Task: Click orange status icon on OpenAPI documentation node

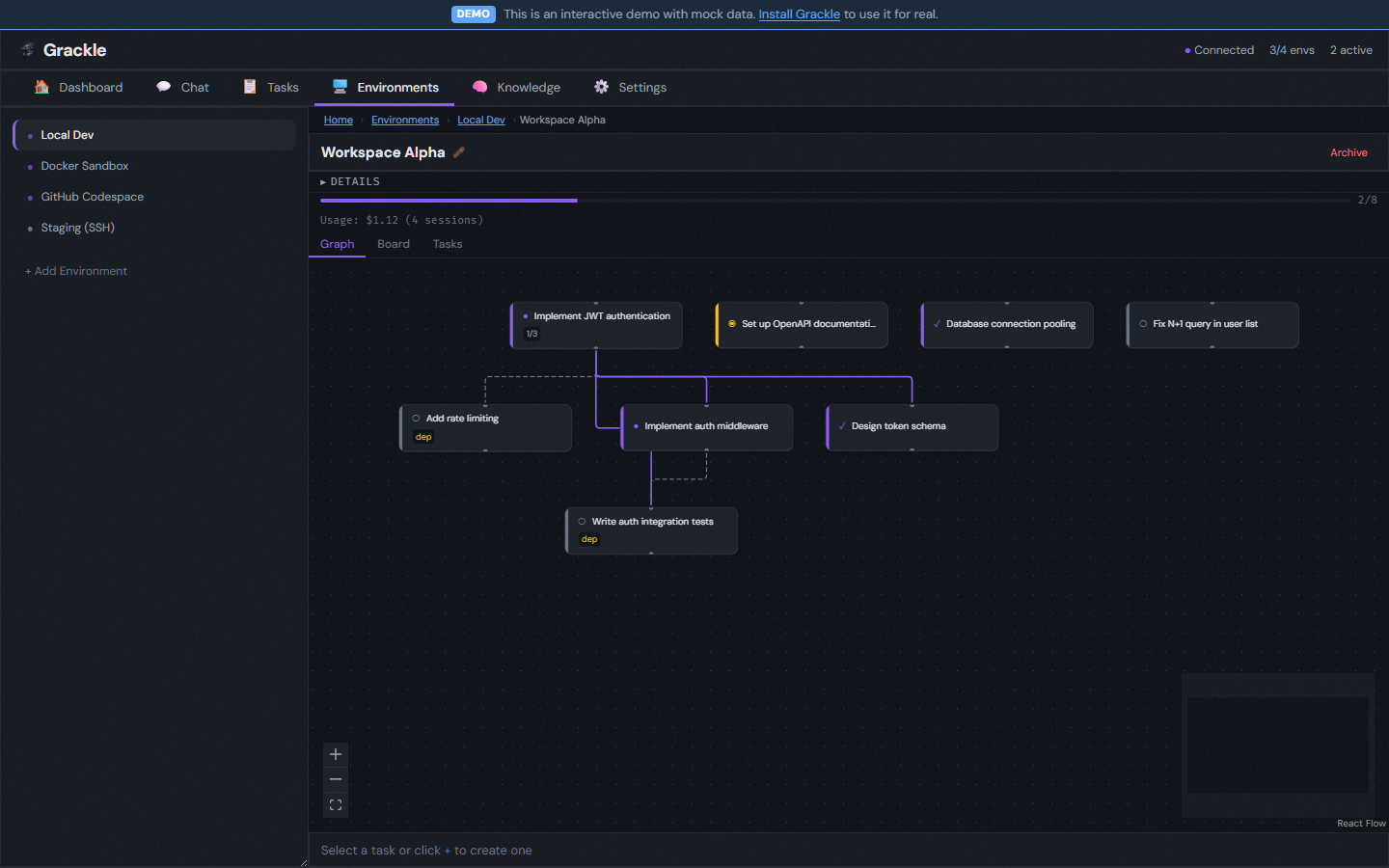Action: pyautogui.click(x=732, y=324)
